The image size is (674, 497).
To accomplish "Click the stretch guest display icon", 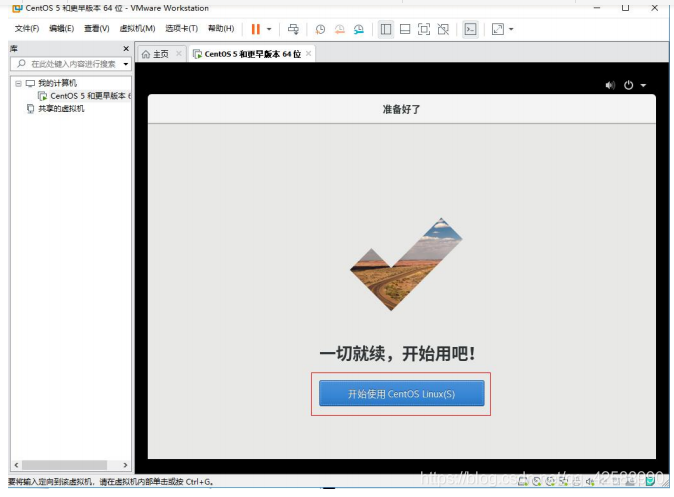I will [498, 29].
